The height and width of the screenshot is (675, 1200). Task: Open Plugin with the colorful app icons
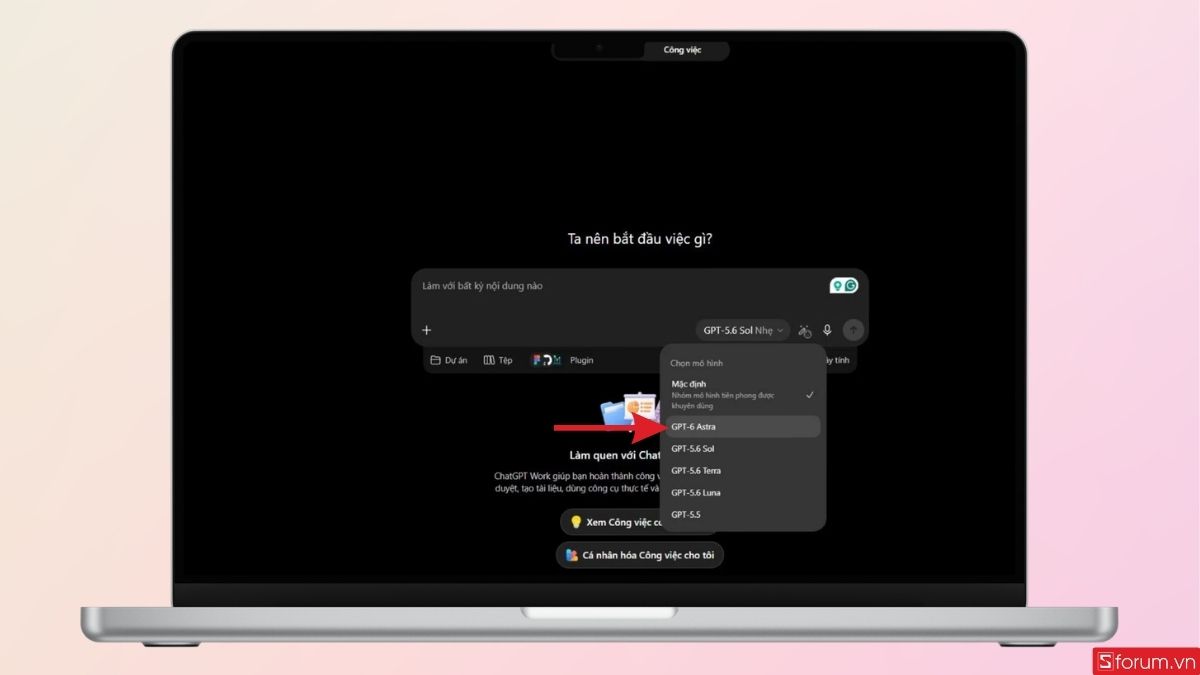tap(562, 360)
